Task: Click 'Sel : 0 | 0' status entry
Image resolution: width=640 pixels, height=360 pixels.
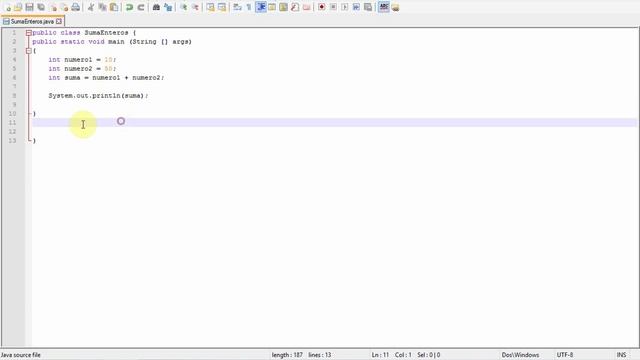Action: click(x=429, y=355)
